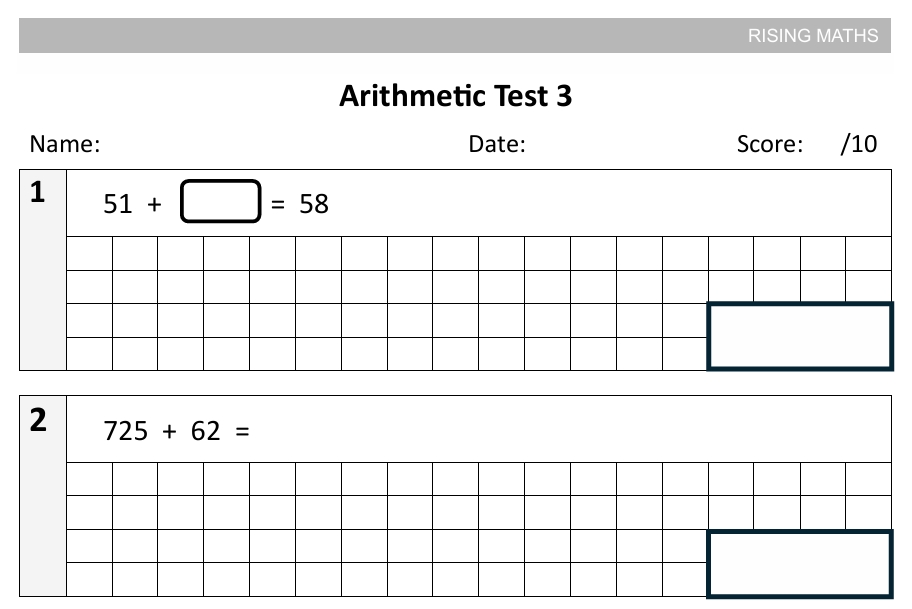912x609 pixels.
Task: Click the plus sign in question 1
Action: 154,204
